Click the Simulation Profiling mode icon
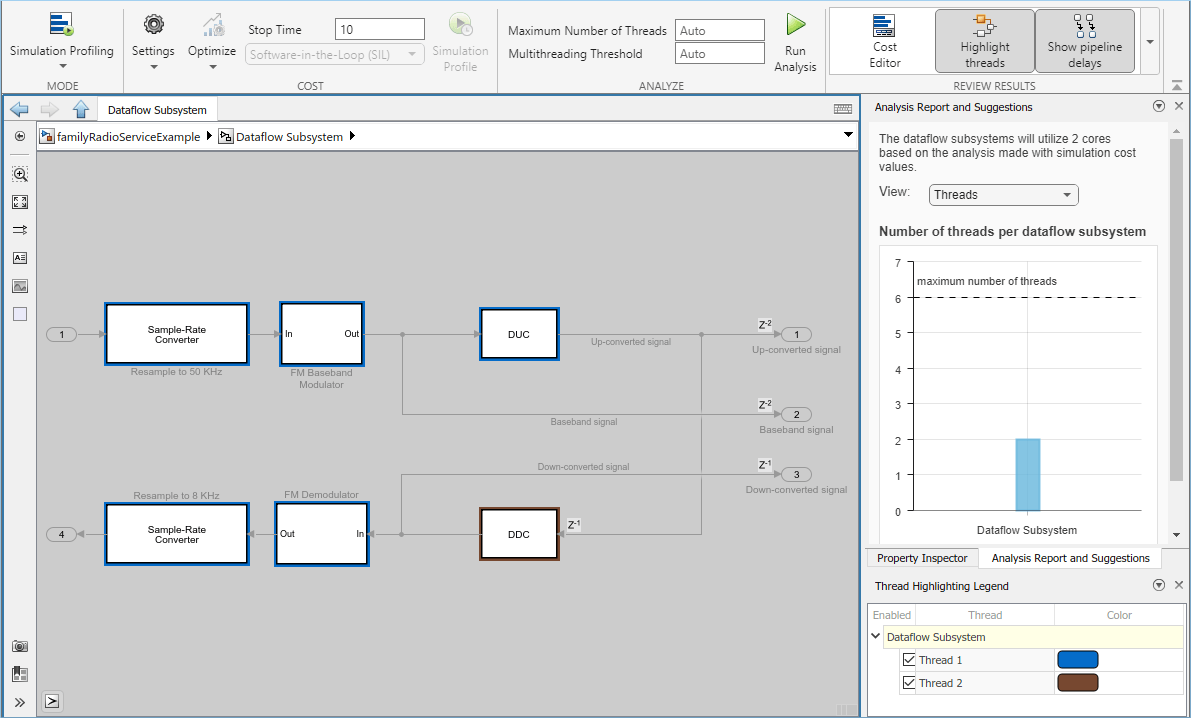The width and height of the screenshot is (1191, 718). tap(62, 24)
